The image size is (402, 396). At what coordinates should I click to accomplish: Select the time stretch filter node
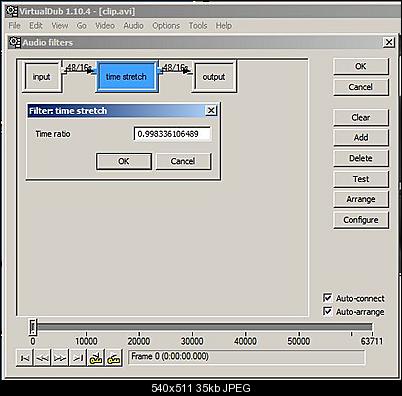[126, 77]
